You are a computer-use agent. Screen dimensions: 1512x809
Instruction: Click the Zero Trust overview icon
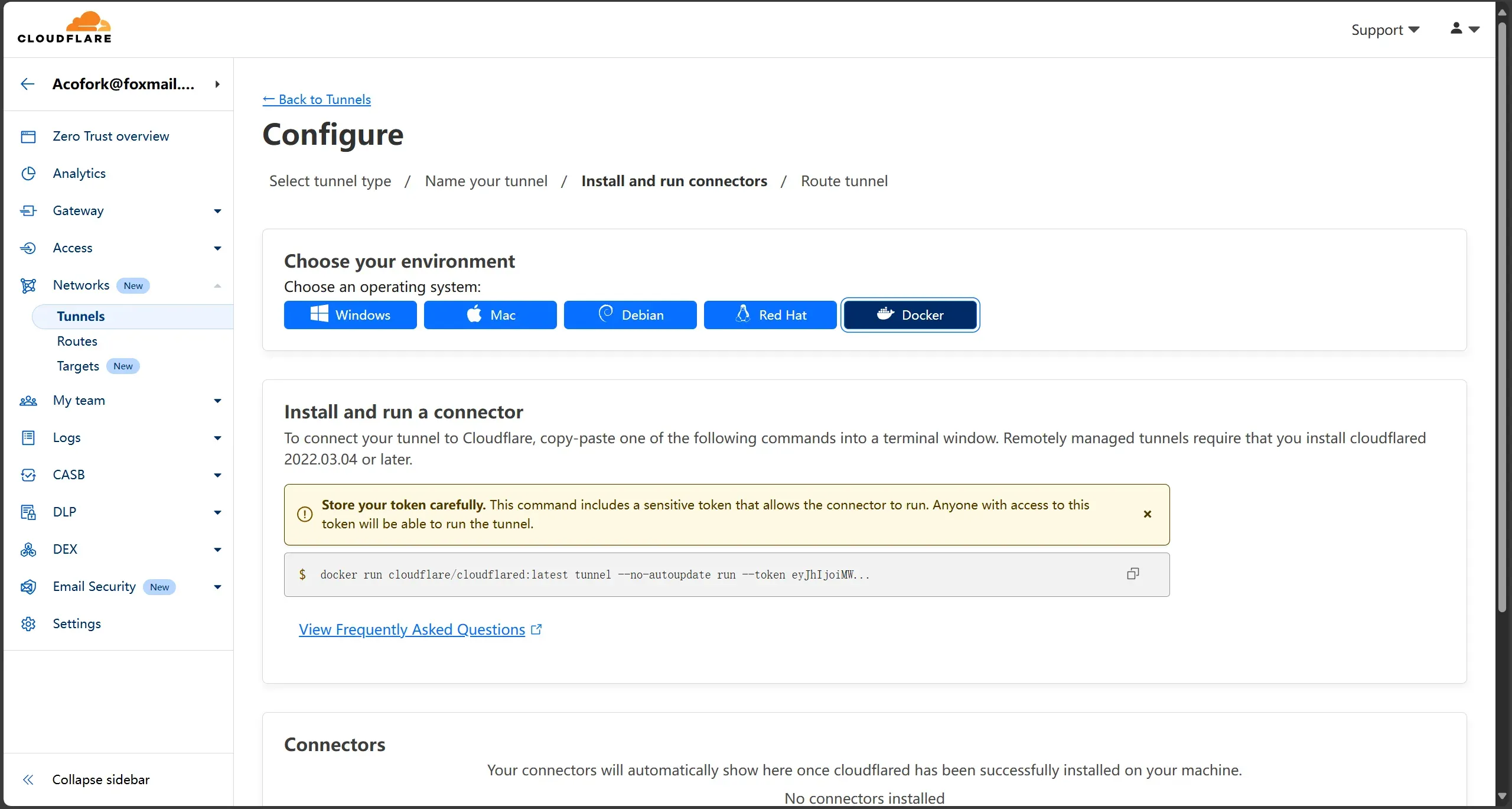[x=28, y=137]
